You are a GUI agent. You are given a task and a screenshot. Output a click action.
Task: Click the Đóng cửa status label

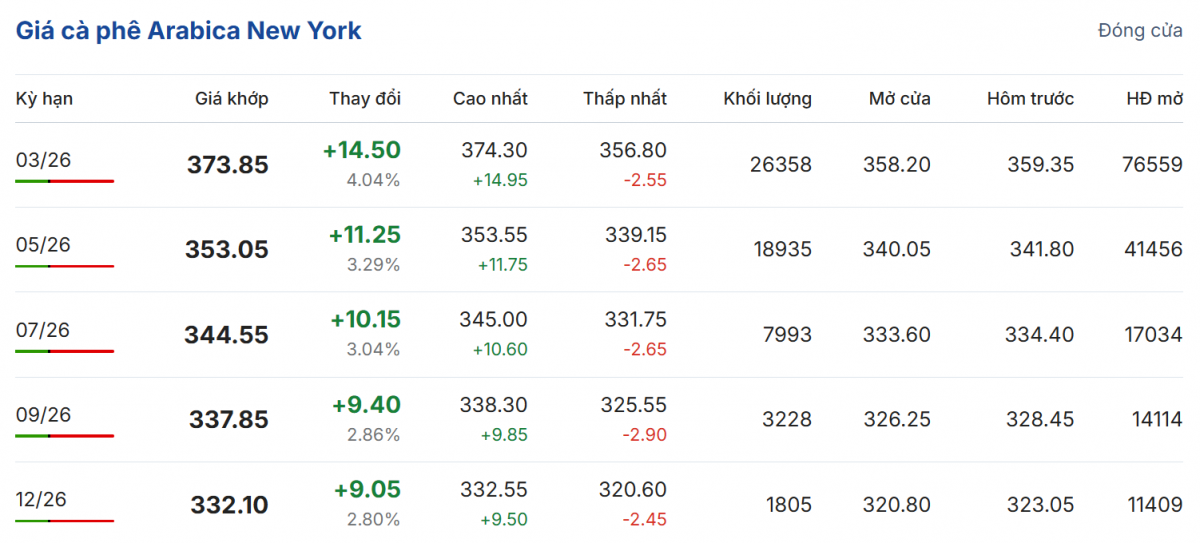(x=1140, y=31)
